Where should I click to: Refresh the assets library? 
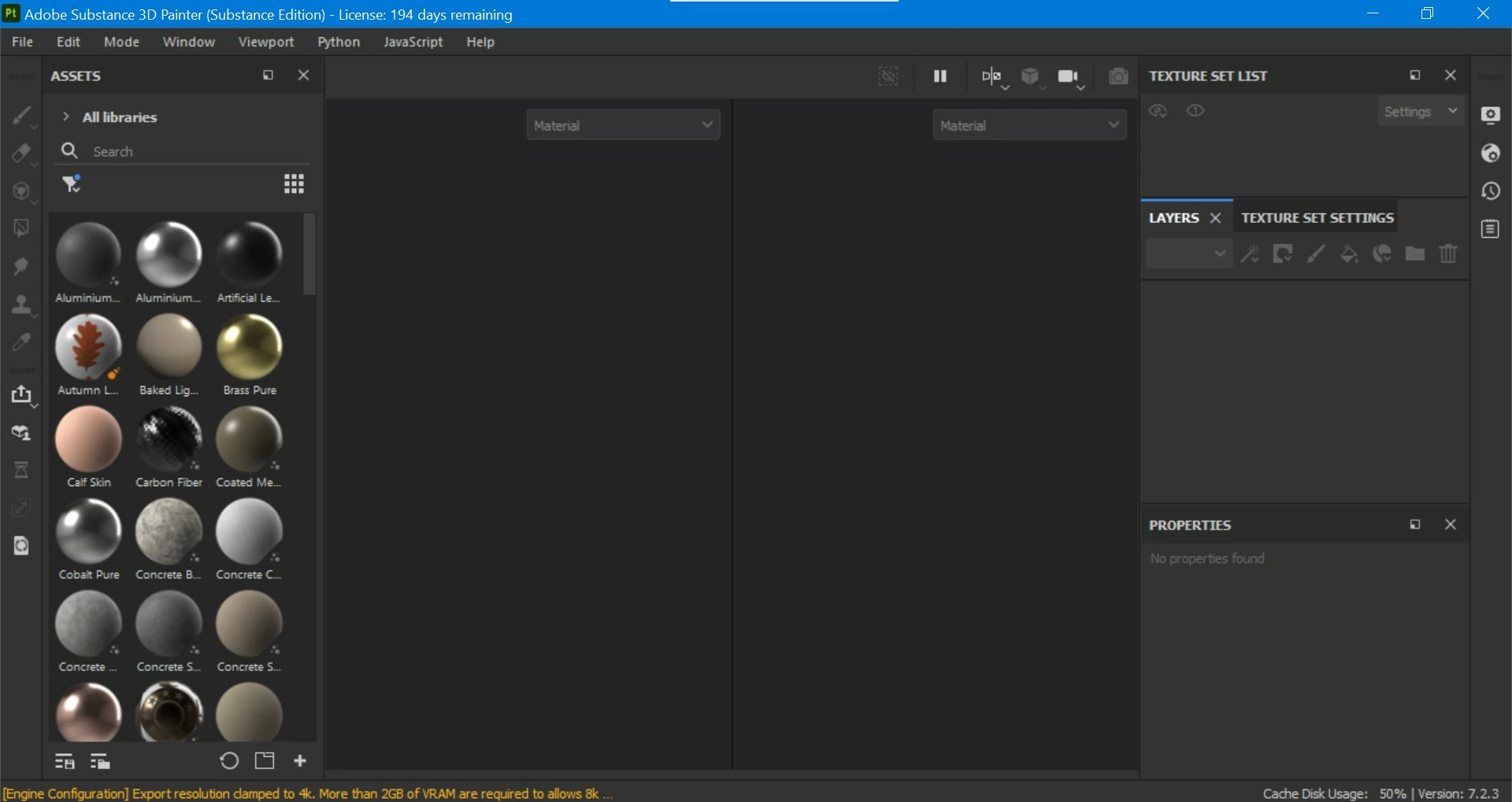pyautogui.click(x=229, y=761)
